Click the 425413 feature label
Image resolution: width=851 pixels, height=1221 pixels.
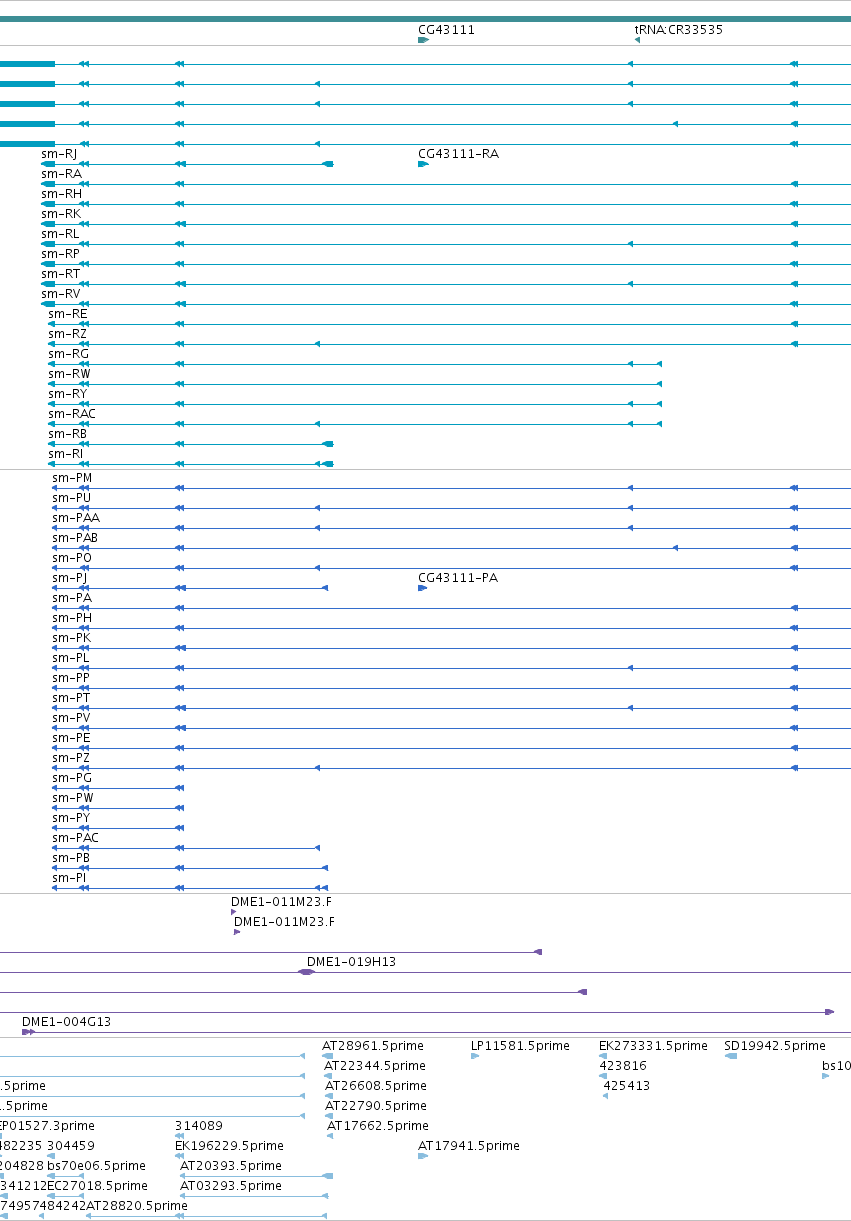coord(627,1086)
